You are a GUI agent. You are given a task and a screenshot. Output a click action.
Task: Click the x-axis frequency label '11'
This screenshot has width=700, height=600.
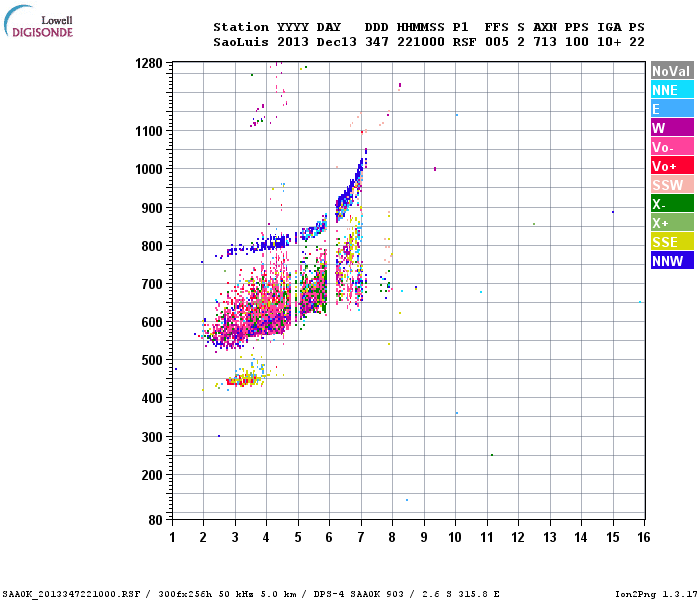coord(487,537)
